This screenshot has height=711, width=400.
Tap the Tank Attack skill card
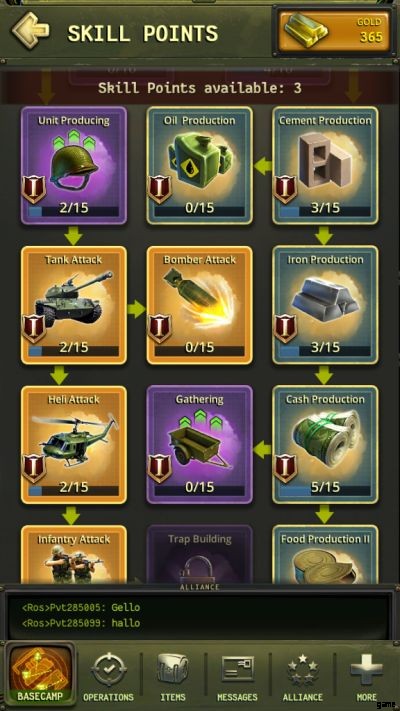point(74,305)
